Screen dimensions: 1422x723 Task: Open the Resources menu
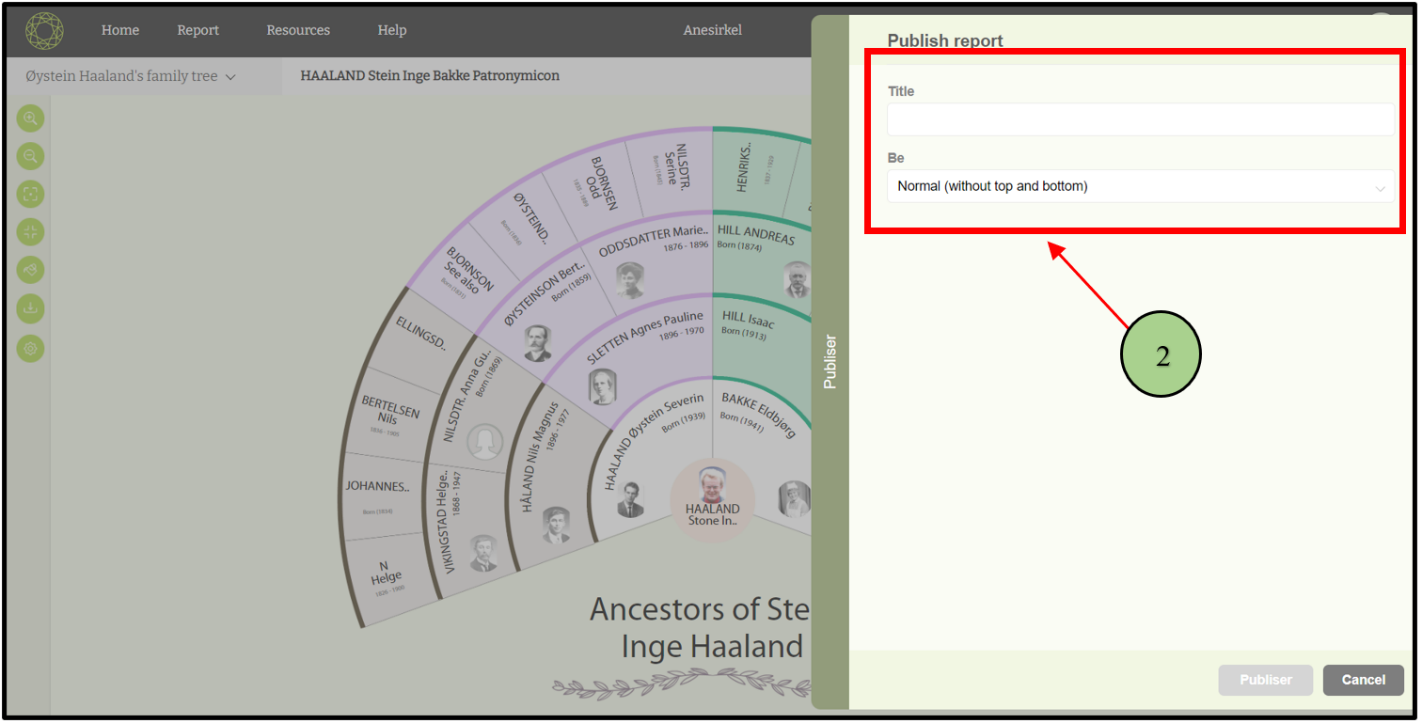coord(298,30)
